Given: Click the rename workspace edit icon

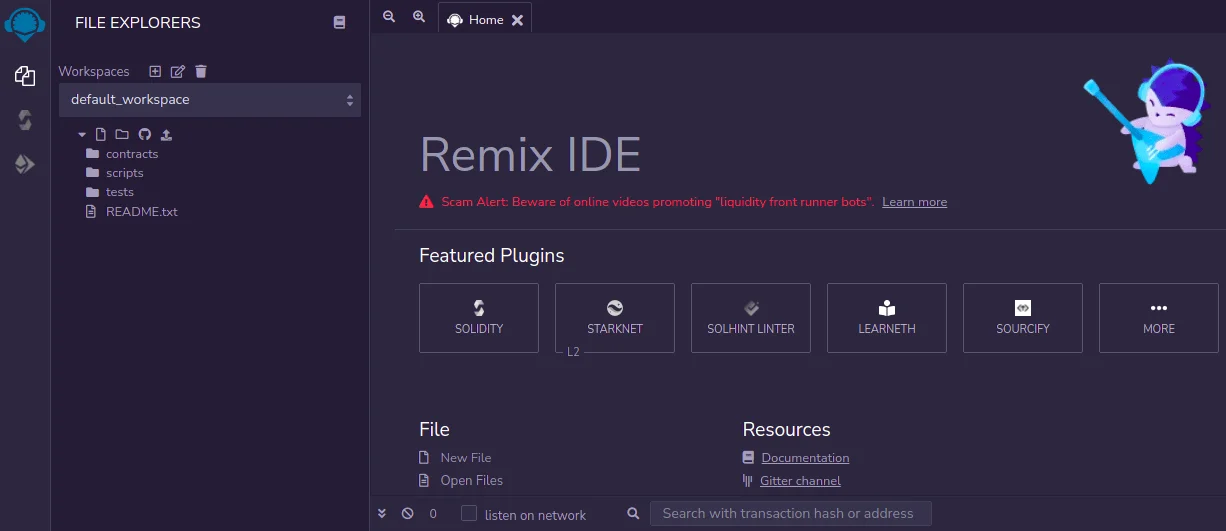Looking at the screenshot, I should [178, 71].
